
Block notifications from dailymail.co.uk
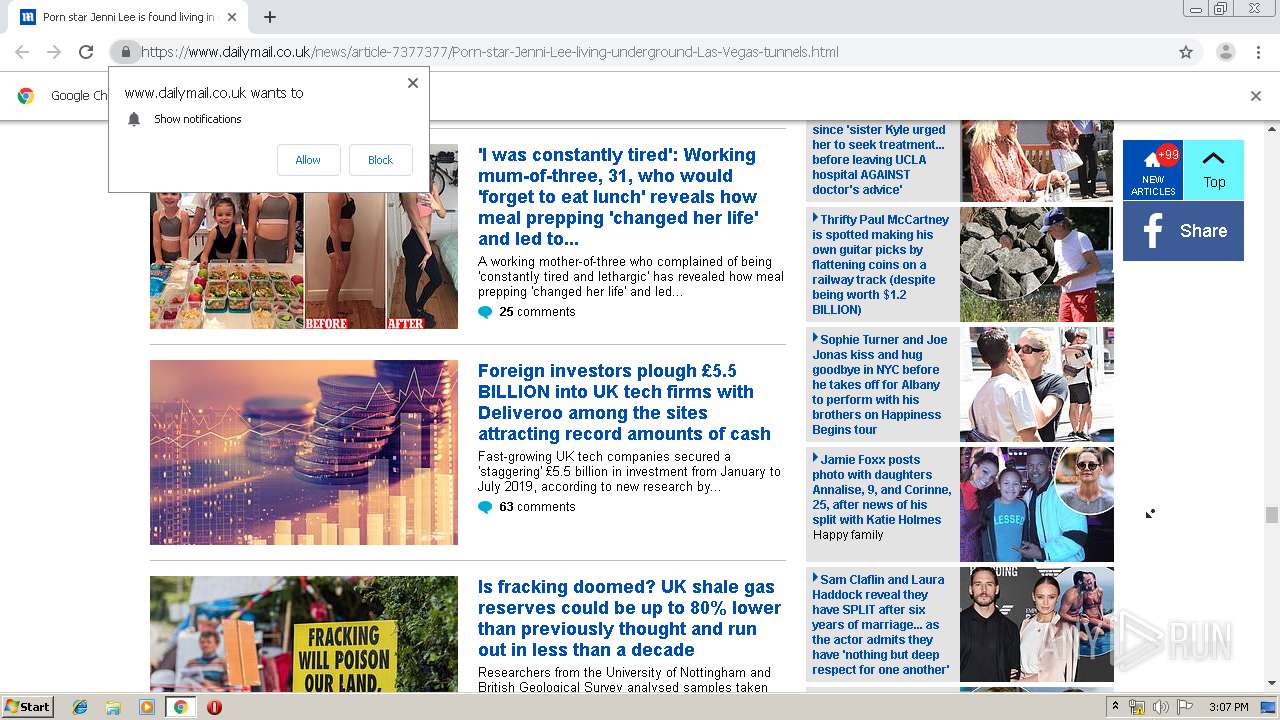tap(380, 160)
